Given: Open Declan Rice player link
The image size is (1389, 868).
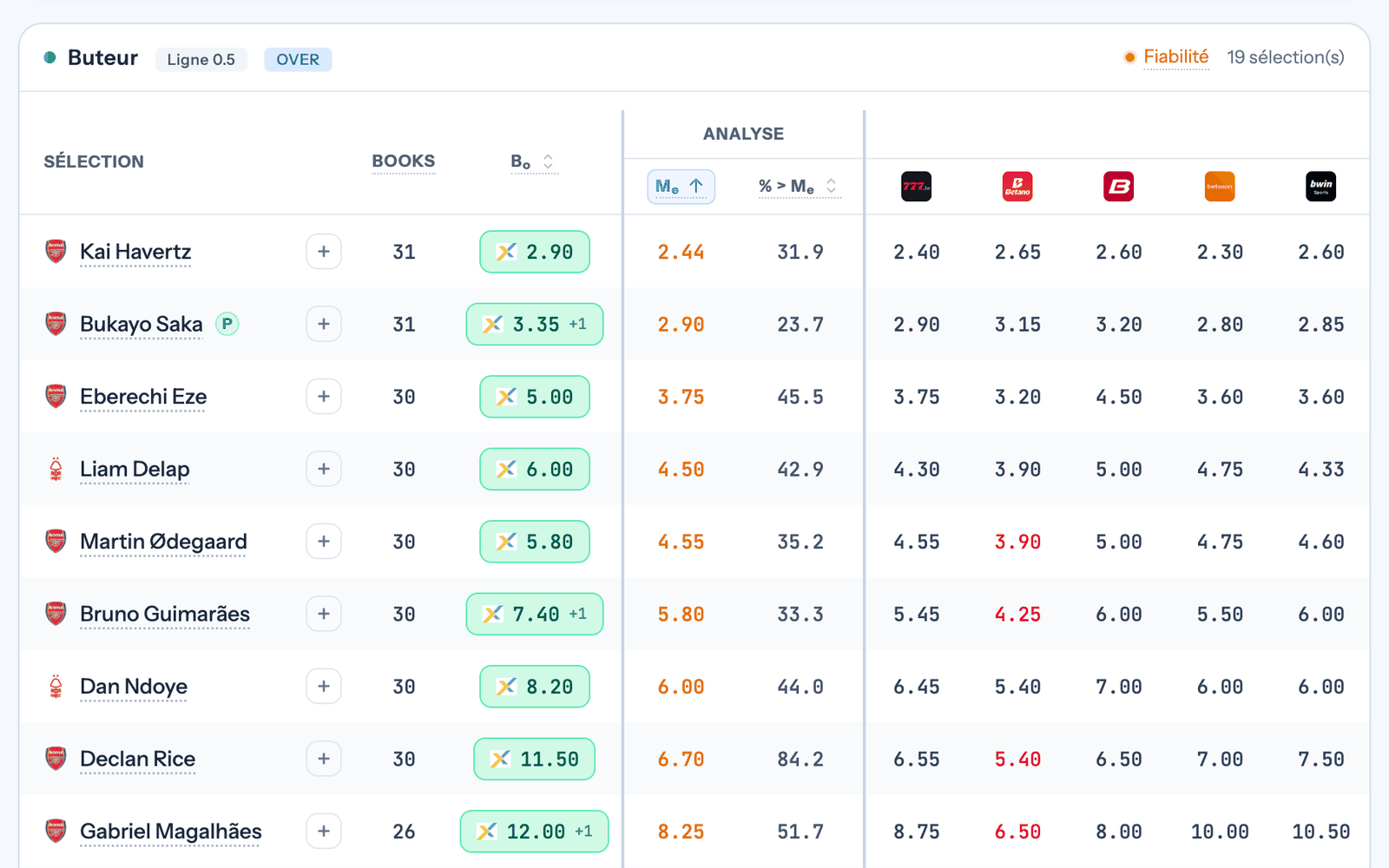Looking at the screenshot, I should (137, 759).
